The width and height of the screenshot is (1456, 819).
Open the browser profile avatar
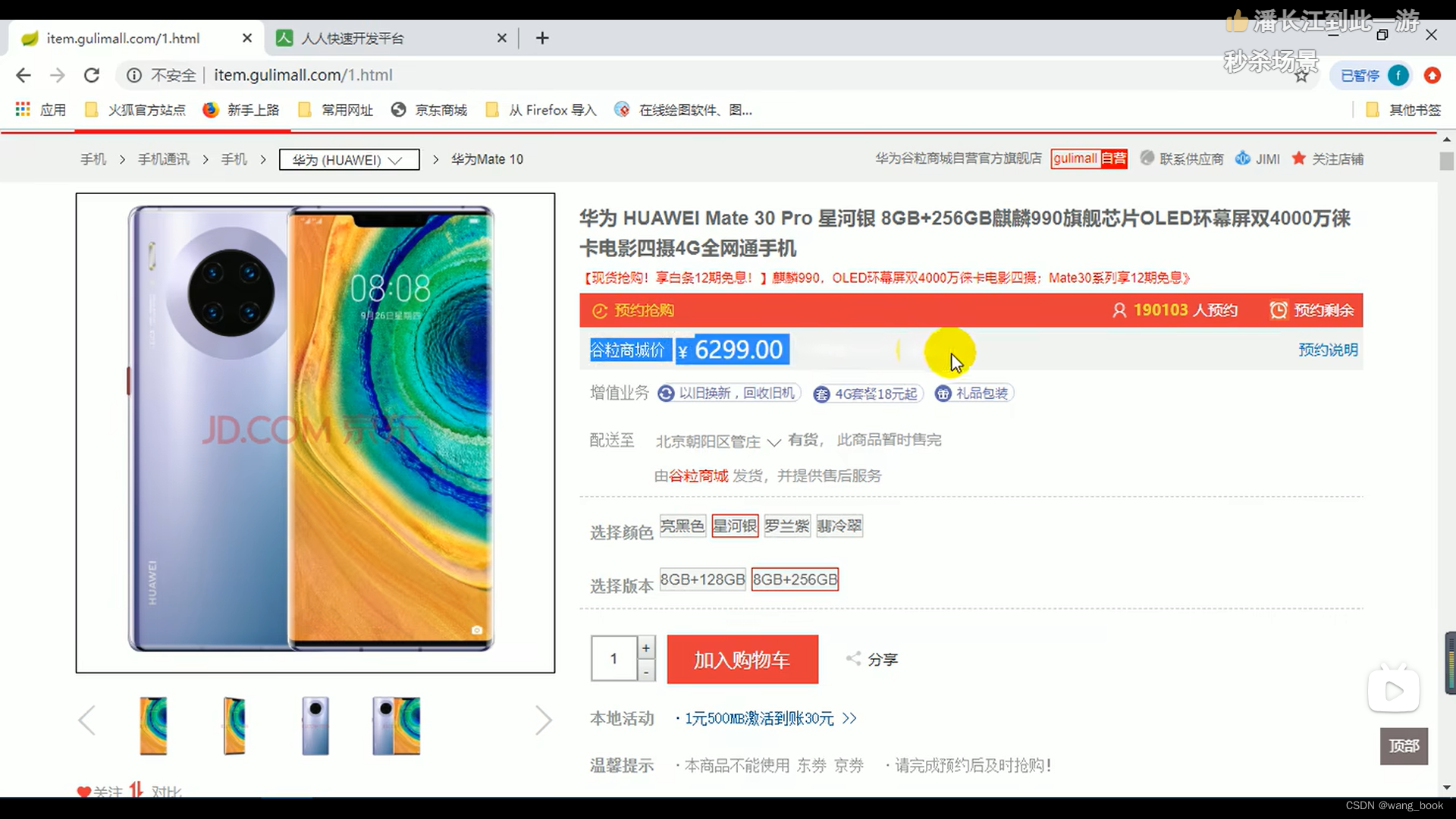click(1398, 75)
